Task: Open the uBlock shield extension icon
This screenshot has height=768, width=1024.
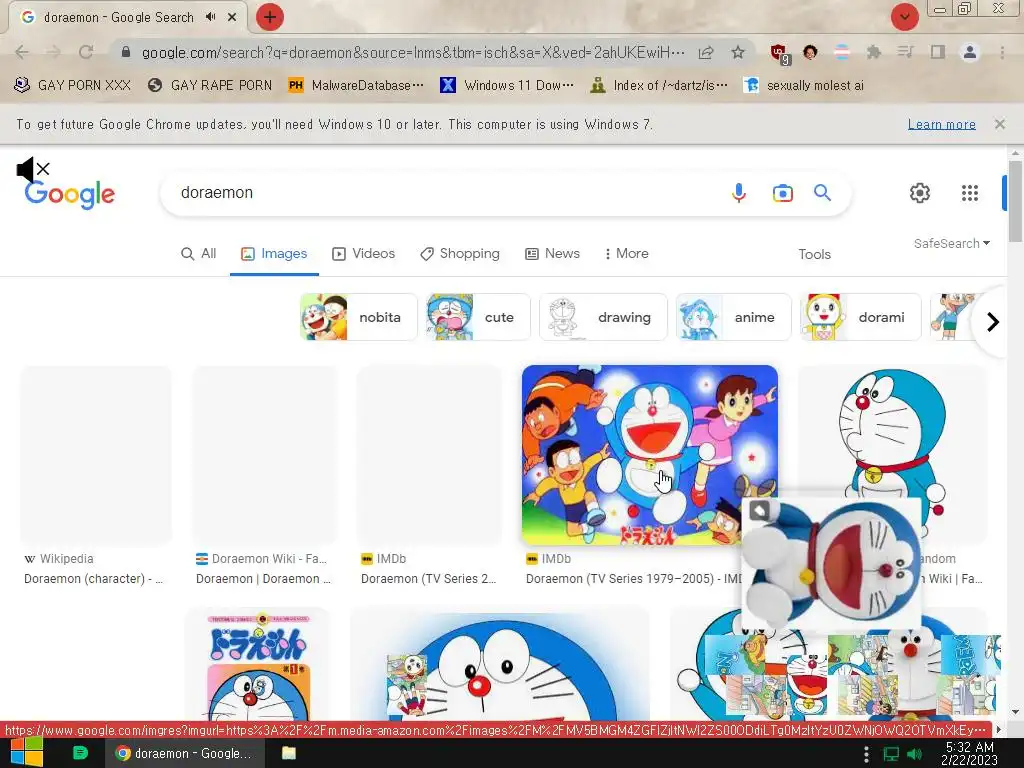Action: (779, 53)
